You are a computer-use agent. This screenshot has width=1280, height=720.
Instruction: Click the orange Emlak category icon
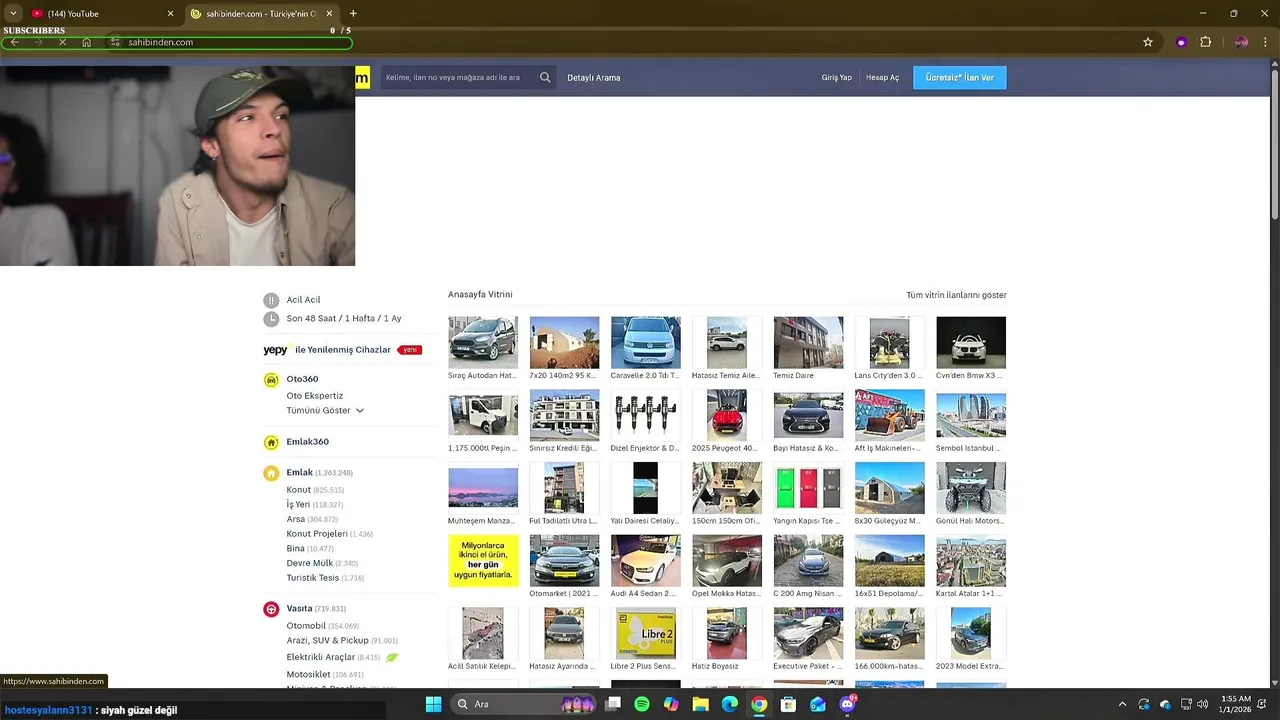[271, 473]
